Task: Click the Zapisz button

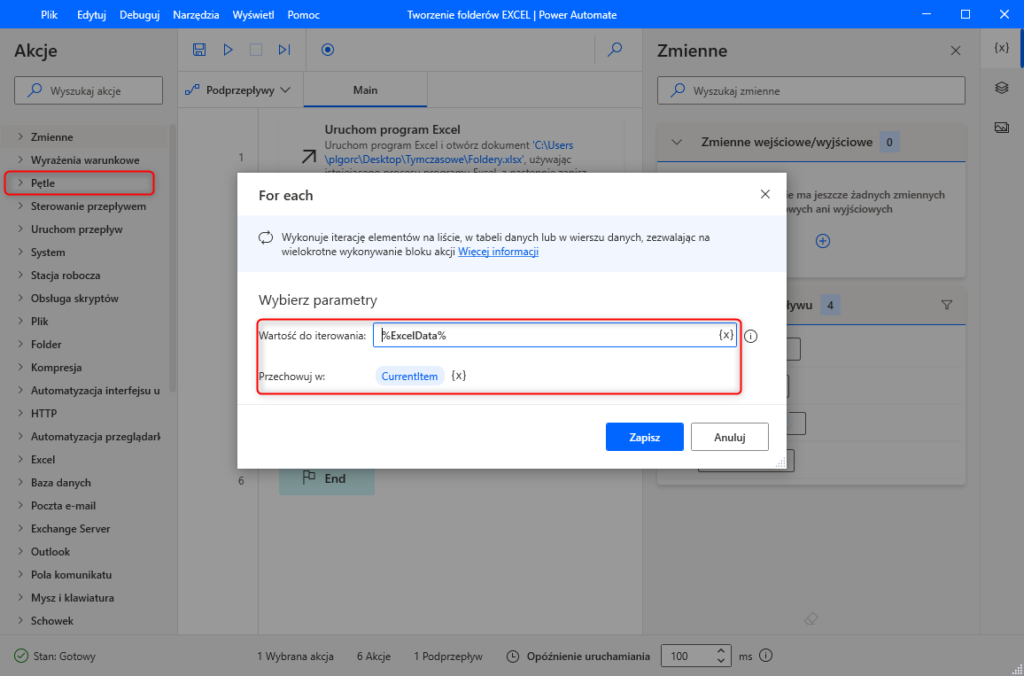Action: tap(644, 437)
